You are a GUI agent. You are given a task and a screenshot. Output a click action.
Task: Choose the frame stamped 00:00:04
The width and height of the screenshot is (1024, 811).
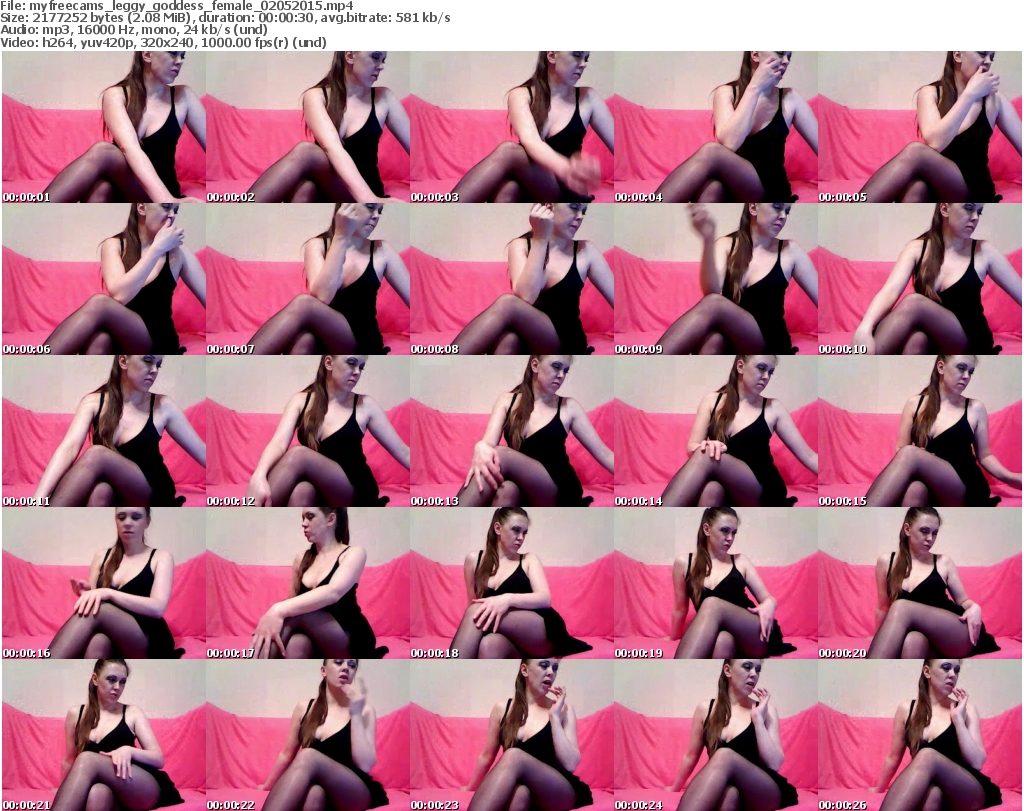tap(716, 127)
